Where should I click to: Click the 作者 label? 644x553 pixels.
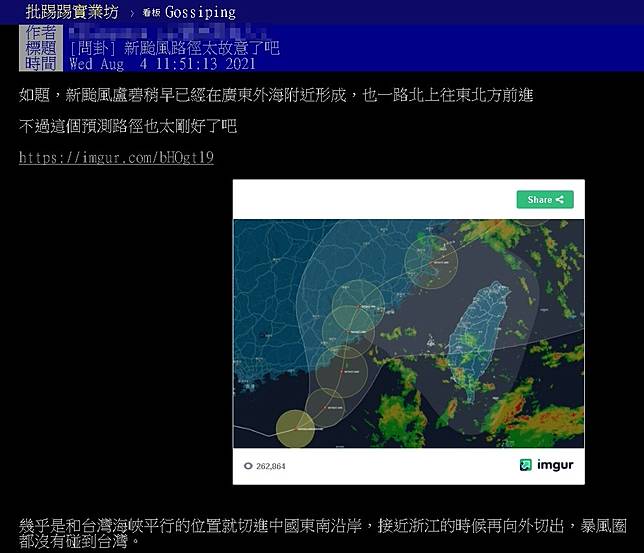[x=41, y=32]
